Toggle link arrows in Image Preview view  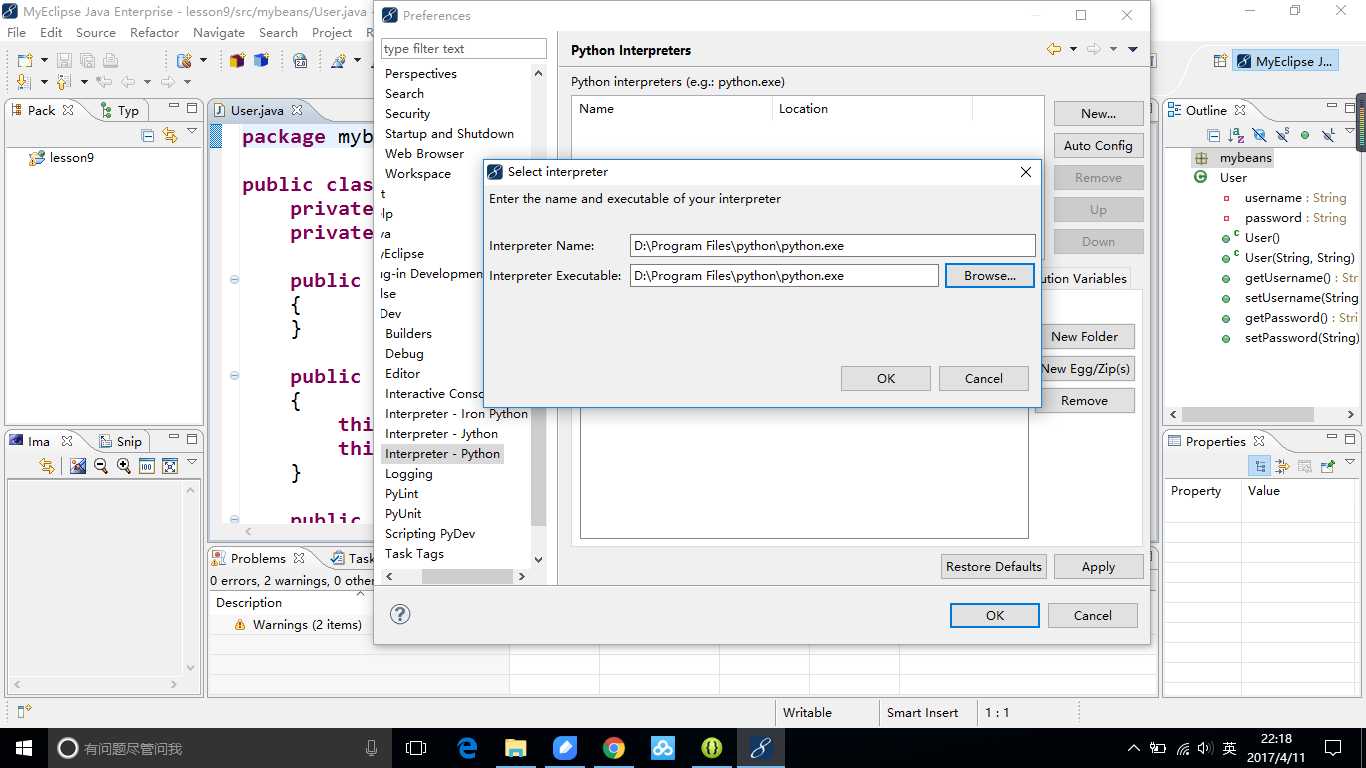point(47,466)
